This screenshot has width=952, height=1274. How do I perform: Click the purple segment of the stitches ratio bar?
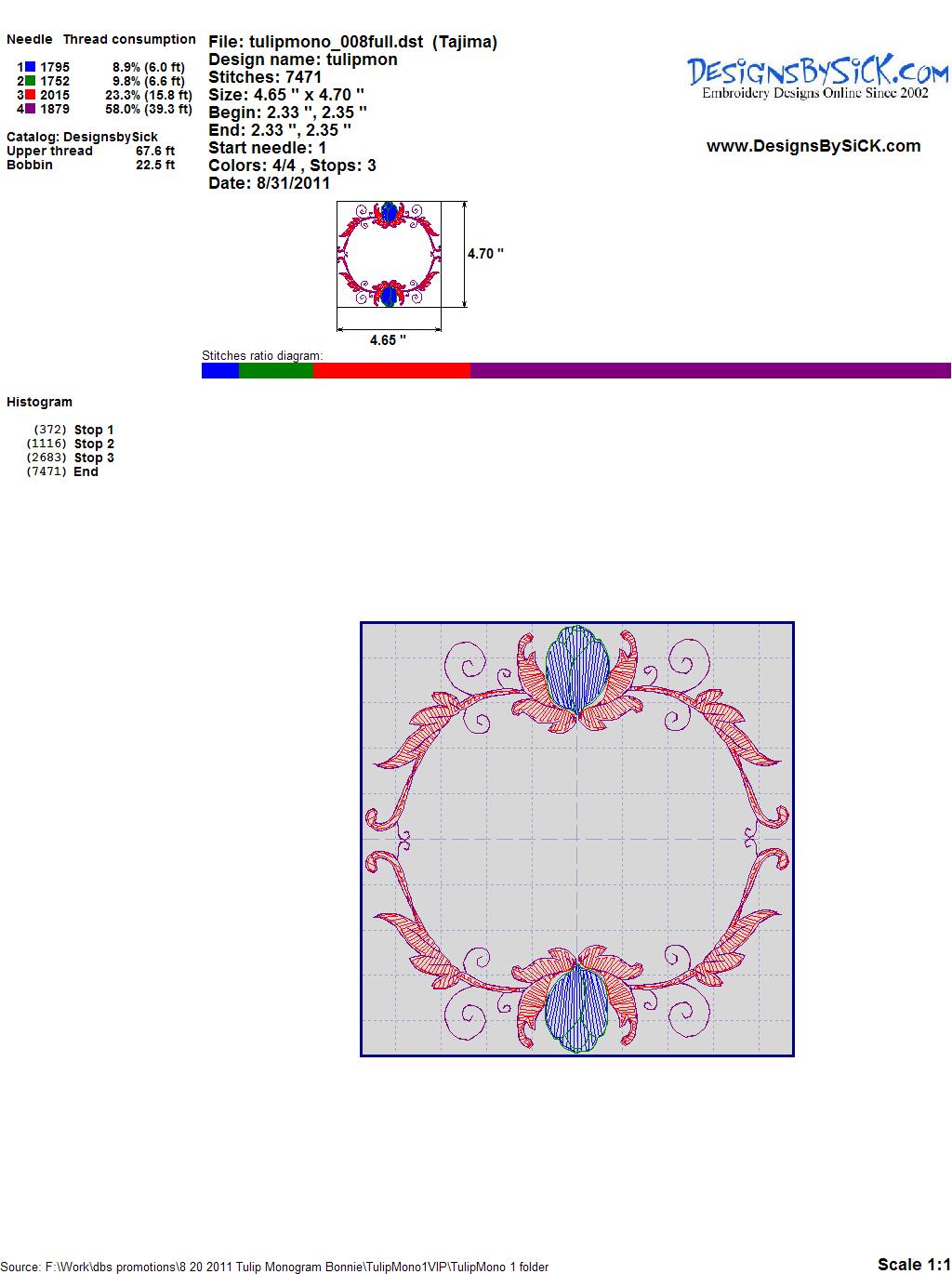[710, 371]
